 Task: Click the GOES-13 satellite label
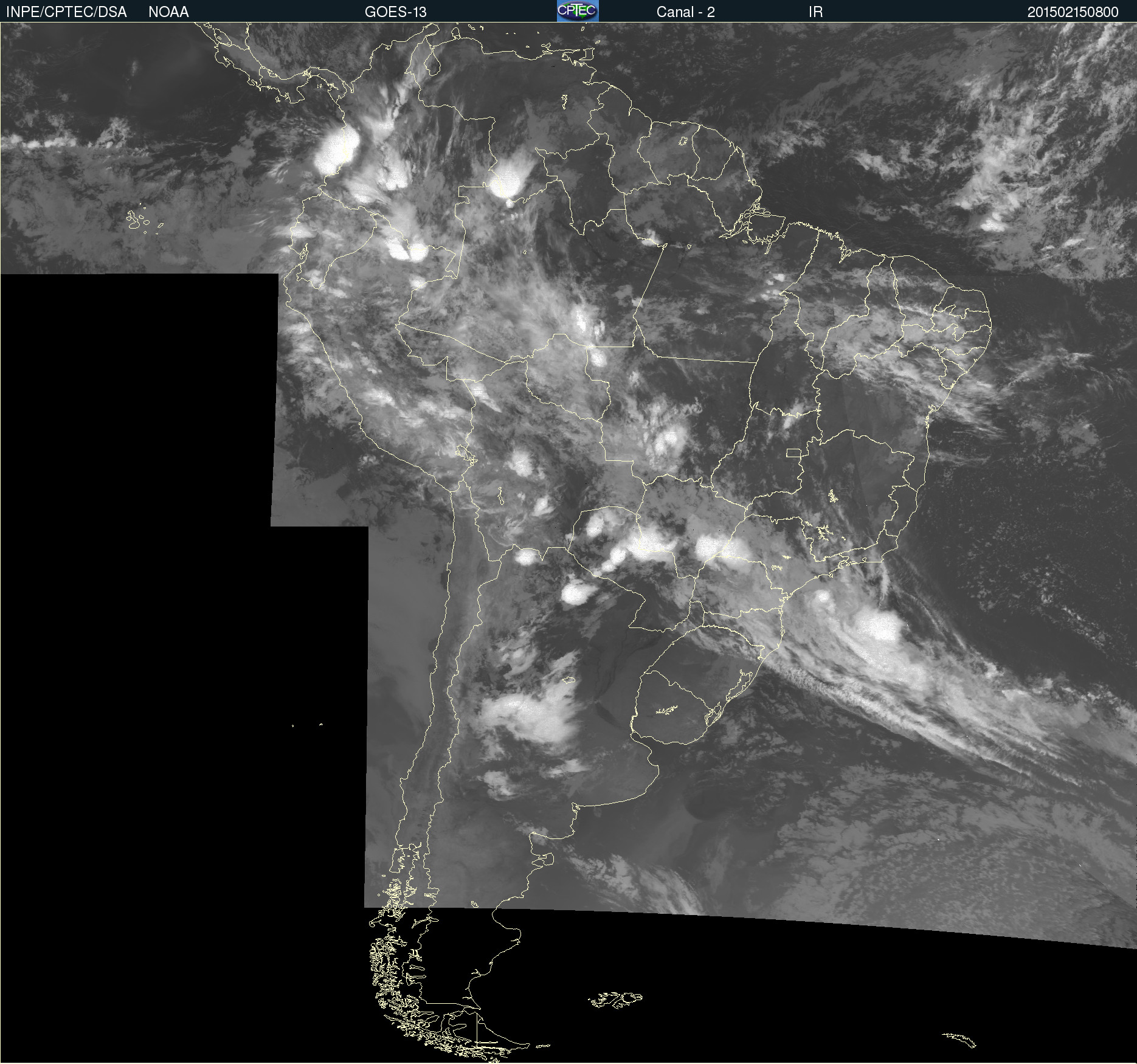point(396,12)
